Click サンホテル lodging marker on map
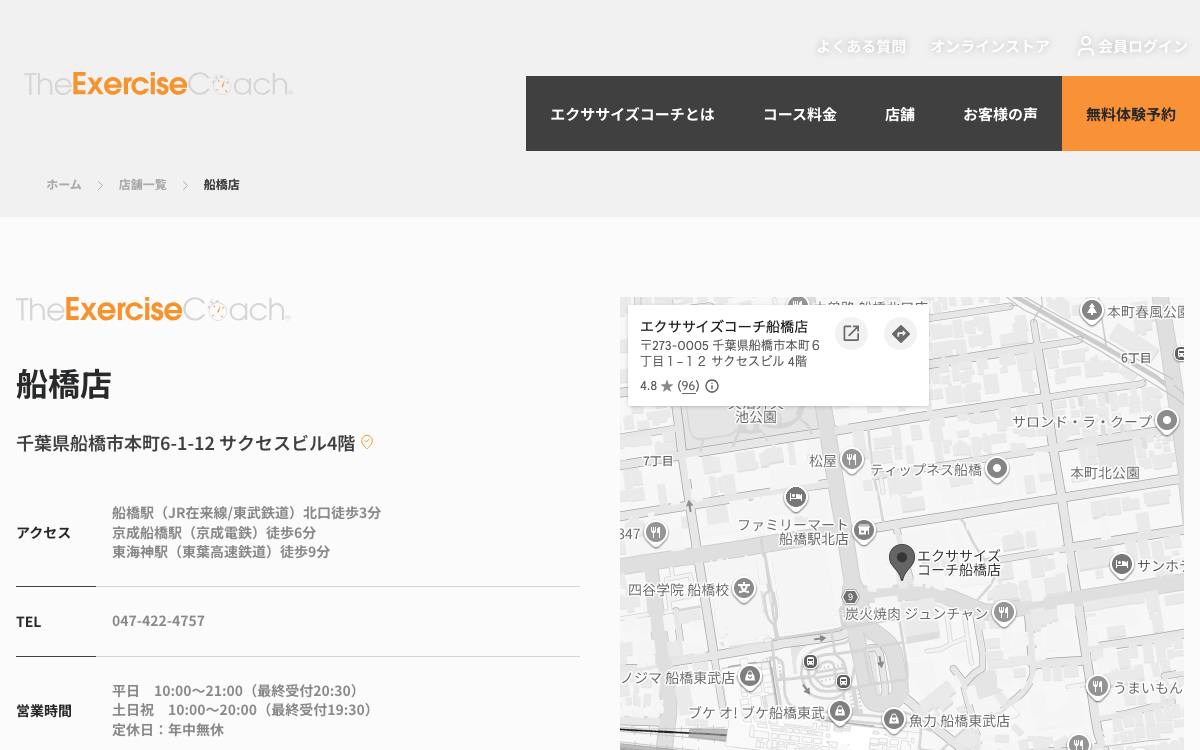 1121,565
